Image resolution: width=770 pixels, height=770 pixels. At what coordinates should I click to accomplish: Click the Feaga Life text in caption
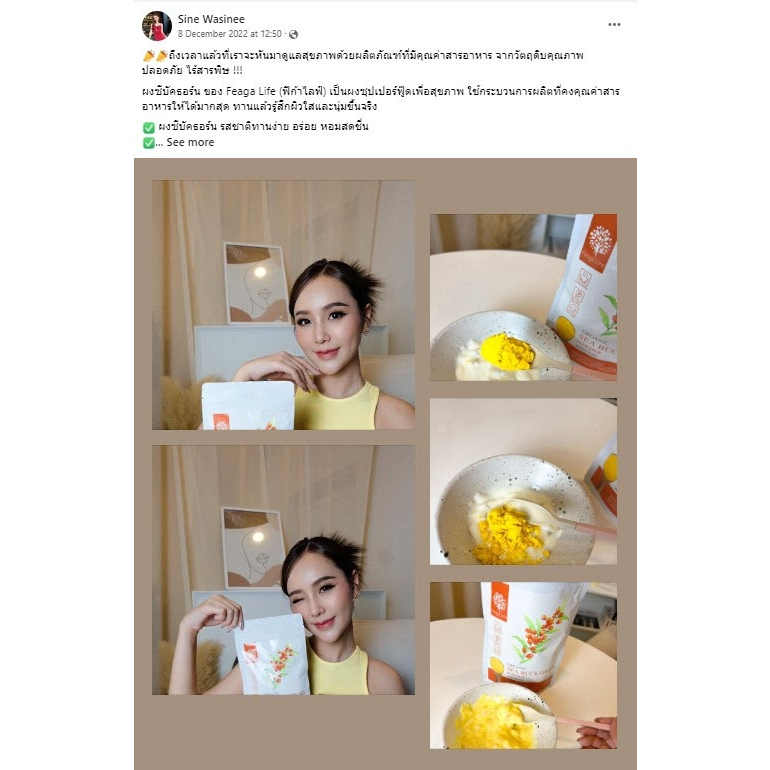251,91
